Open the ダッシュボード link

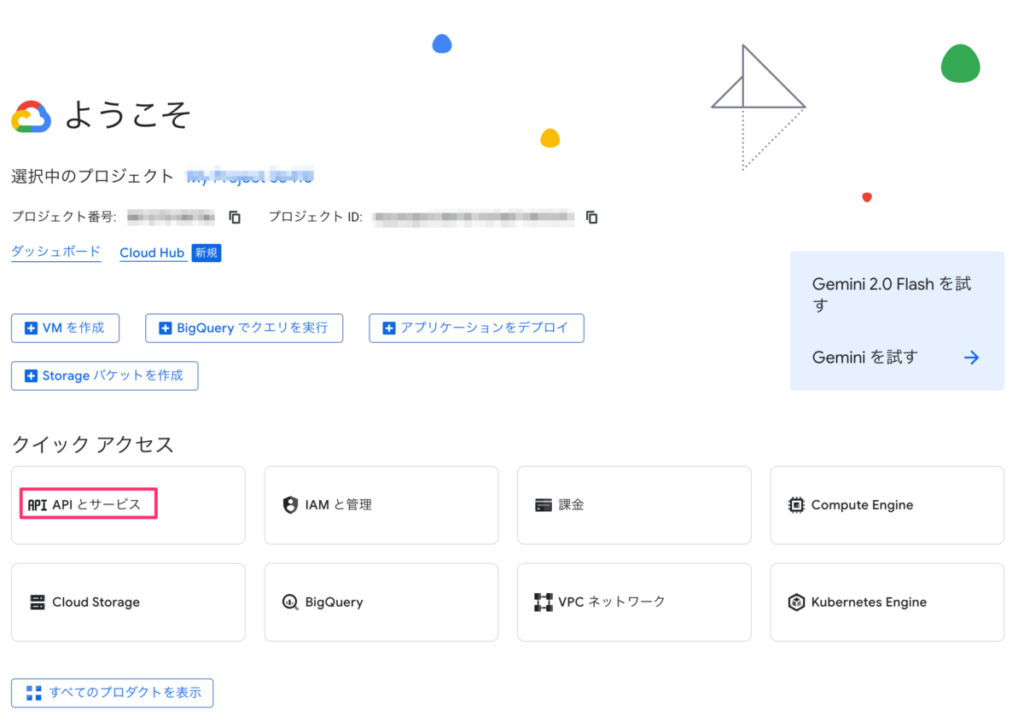click(56, 252)
